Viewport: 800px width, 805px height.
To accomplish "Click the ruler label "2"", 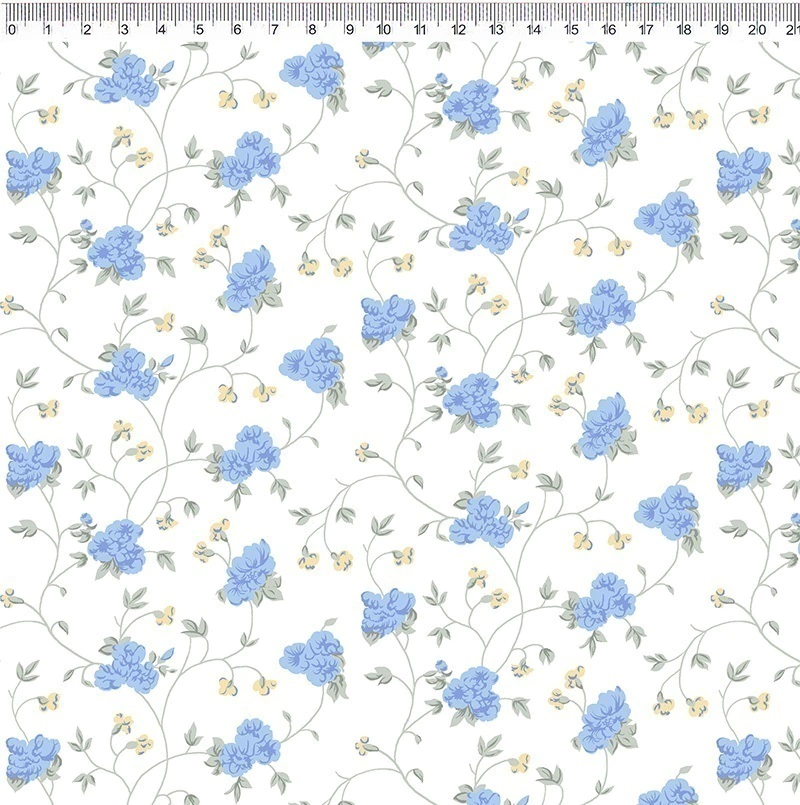I will pyautogui.click(x=87, y=29).
